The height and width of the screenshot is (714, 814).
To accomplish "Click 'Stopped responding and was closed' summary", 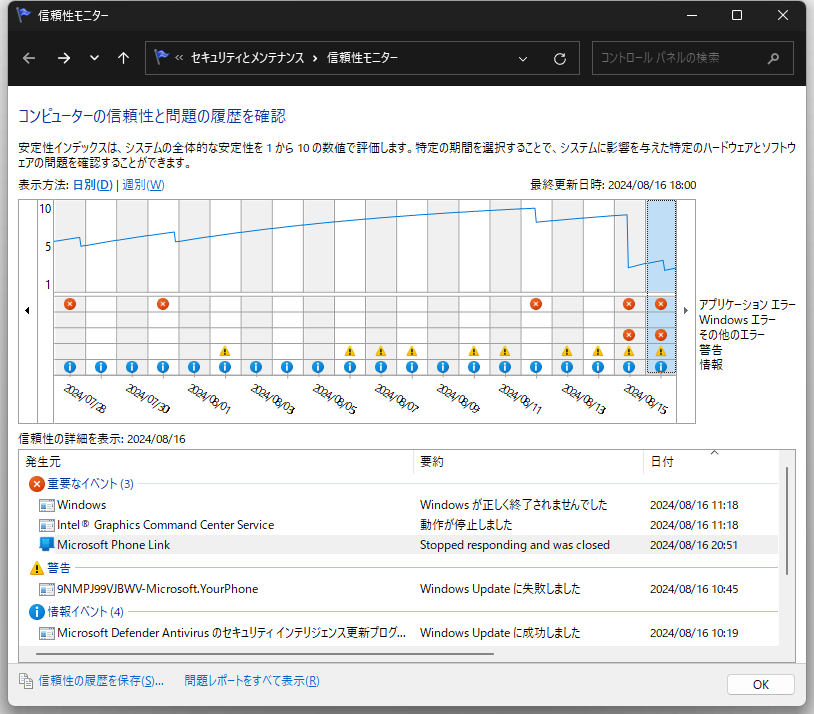I will [514, 545].
